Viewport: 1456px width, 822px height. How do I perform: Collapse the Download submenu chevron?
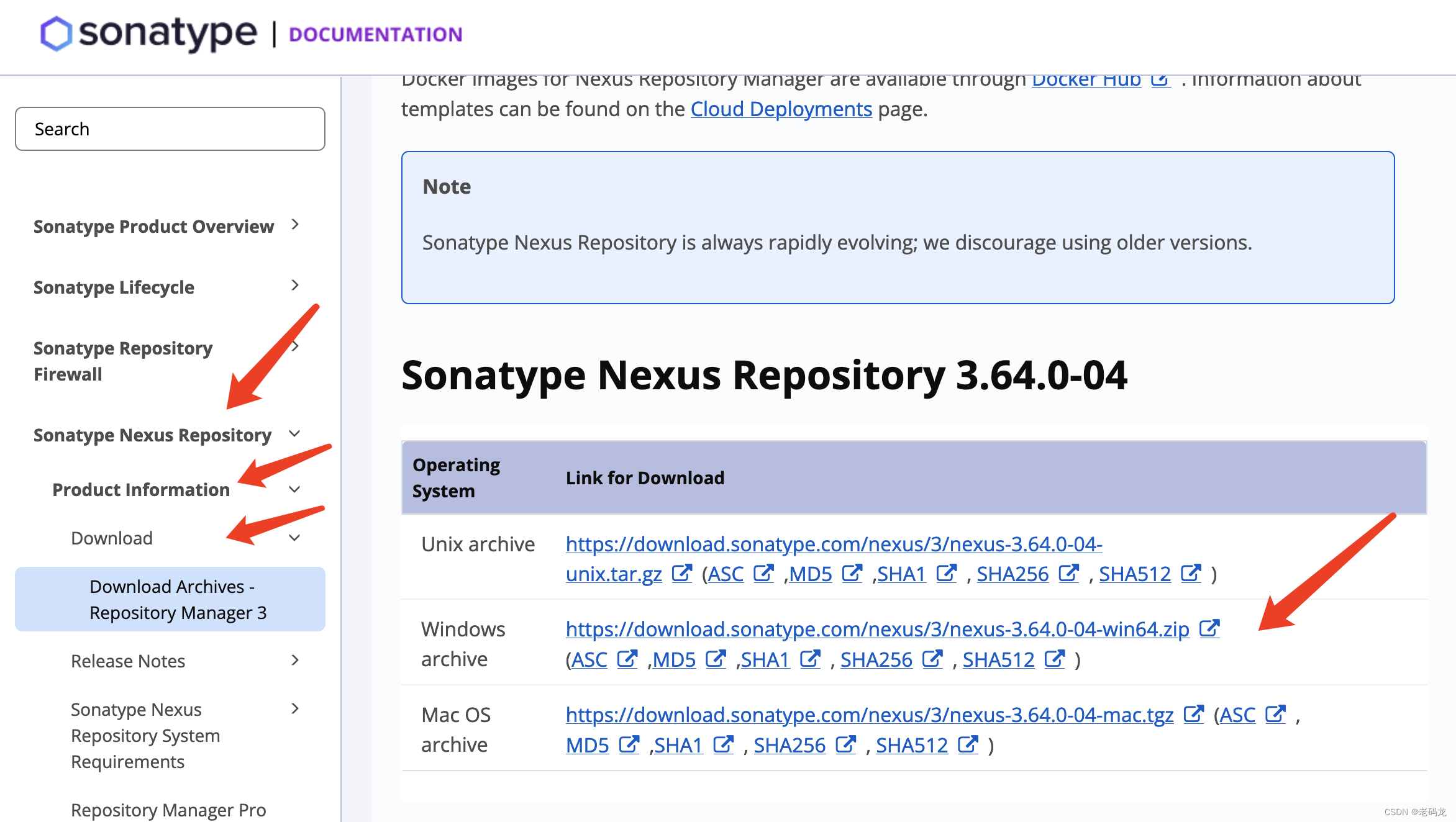click(295, 538)
